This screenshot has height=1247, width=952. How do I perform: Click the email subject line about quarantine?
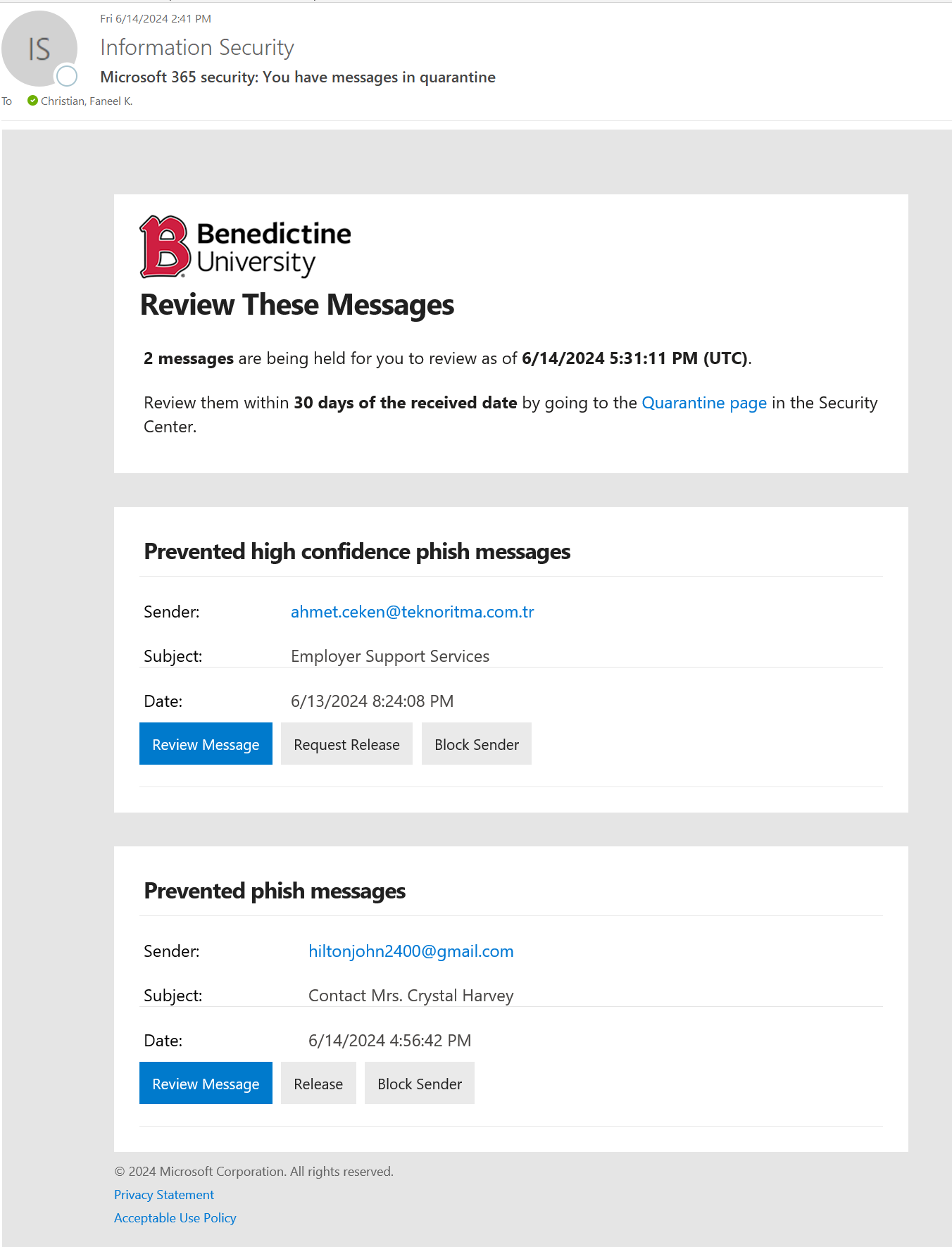[297, 77]
